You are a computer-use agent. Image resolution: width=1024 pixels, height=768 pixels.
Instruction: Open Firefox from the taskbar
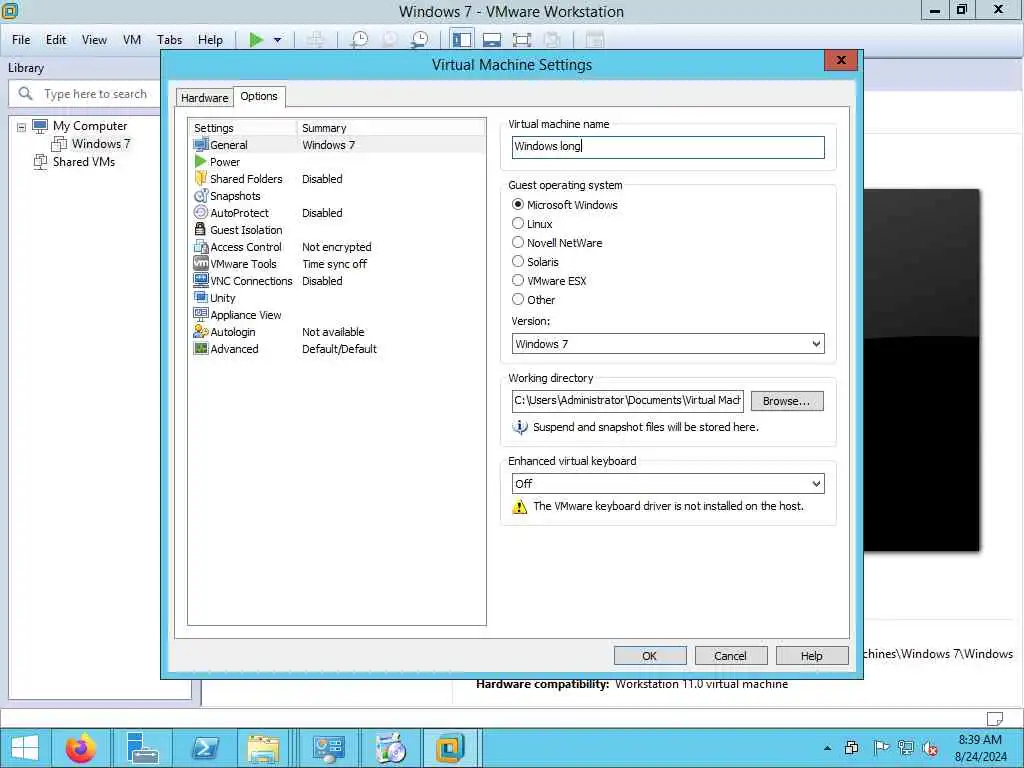[80, 748]
